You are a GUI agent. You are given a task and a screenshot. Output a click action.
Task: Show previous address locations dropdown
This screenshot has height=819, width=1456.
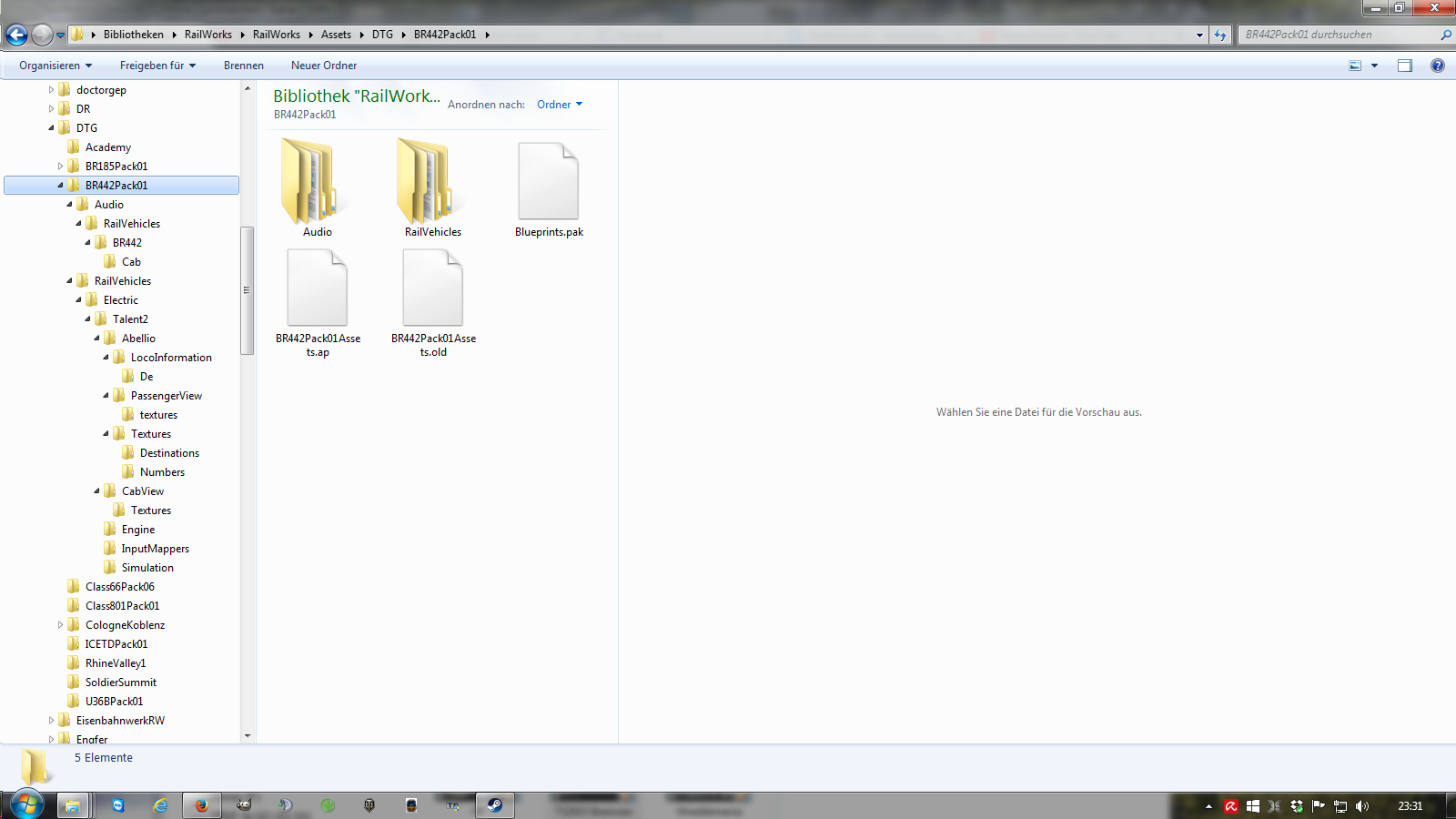click(x=1199, y=35)
